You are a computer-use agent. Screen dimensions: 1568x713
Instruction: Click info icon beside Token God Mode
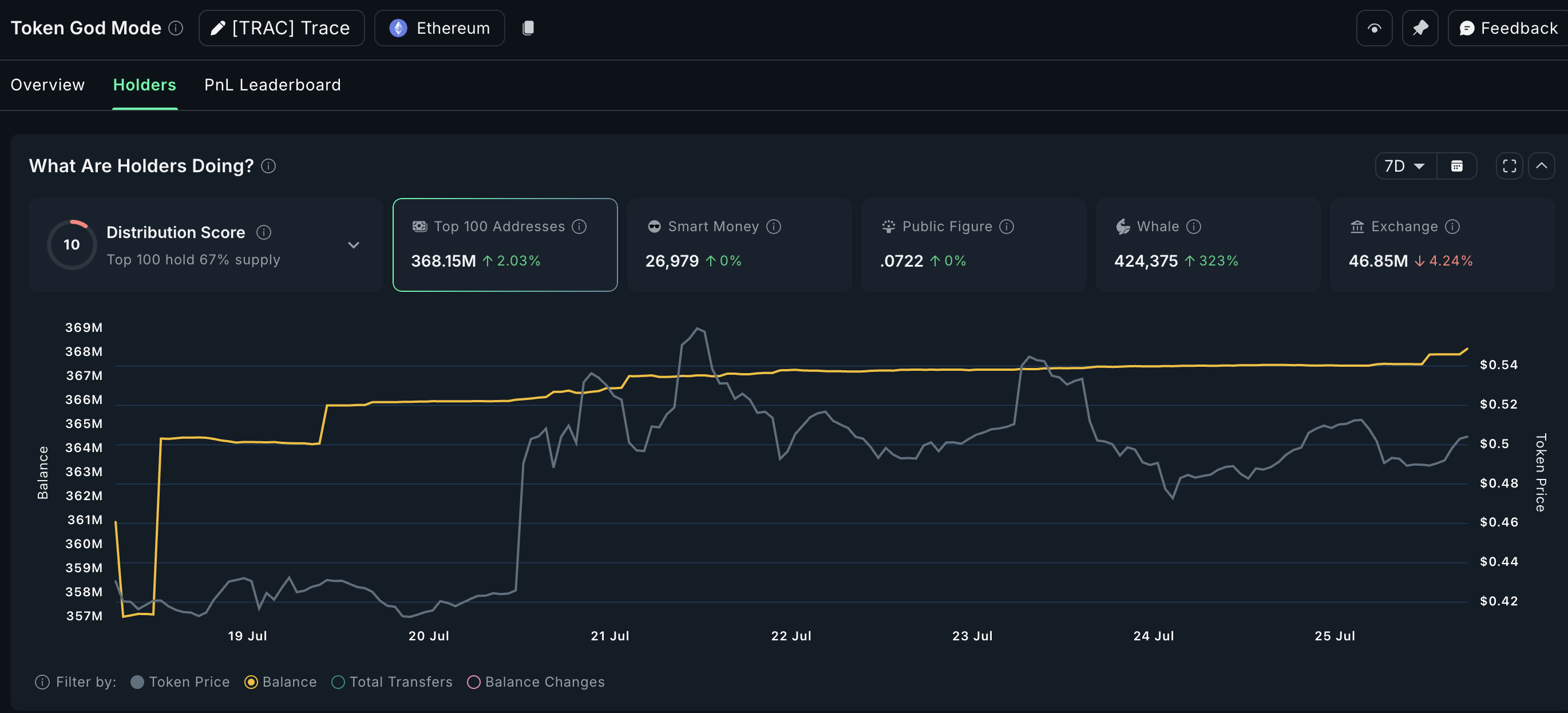pyautogui.click(x=176, y=28)
